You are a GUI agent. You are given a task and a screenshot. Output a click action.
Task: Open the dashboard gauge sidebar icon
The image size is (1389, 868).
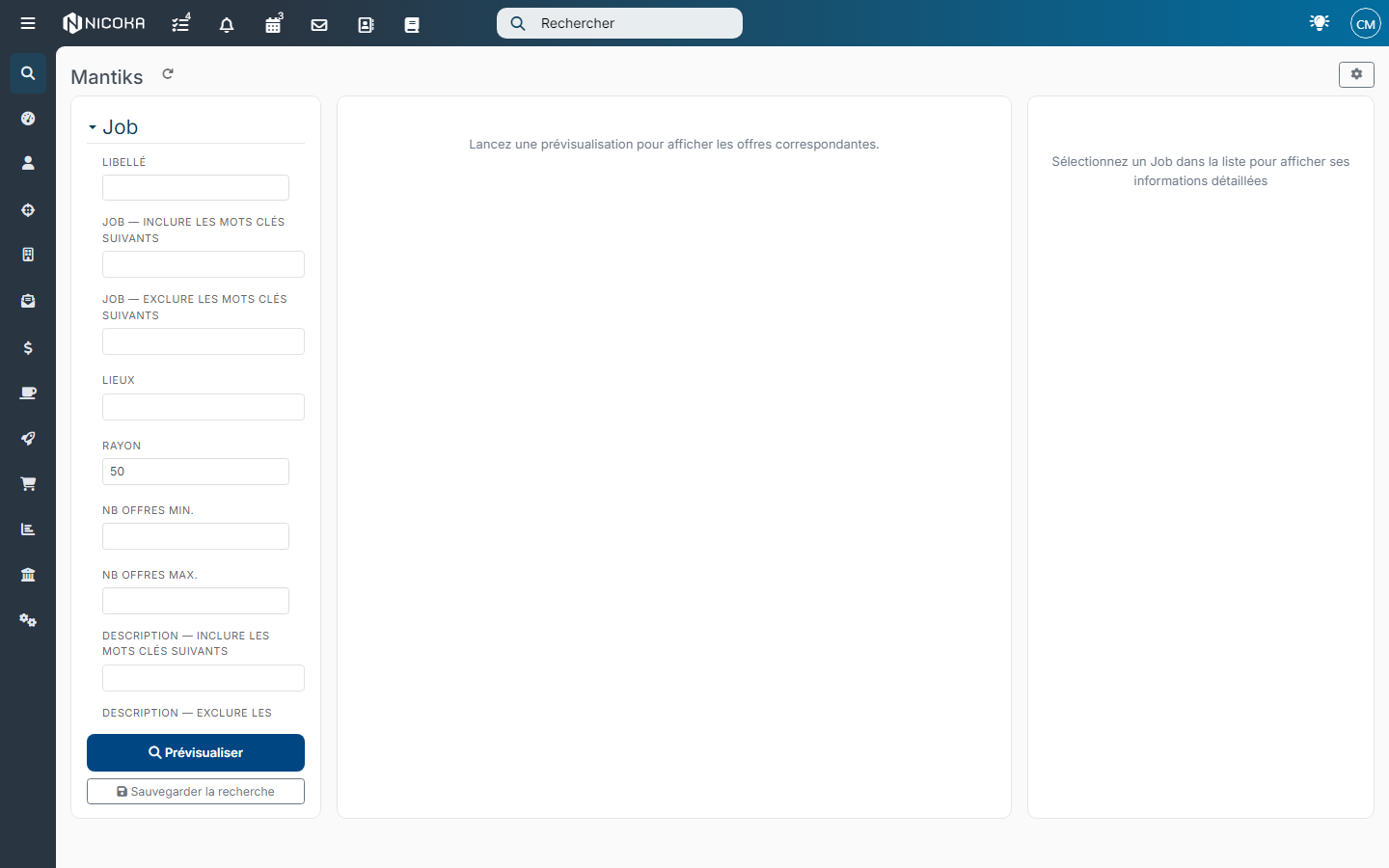(28, 119)
